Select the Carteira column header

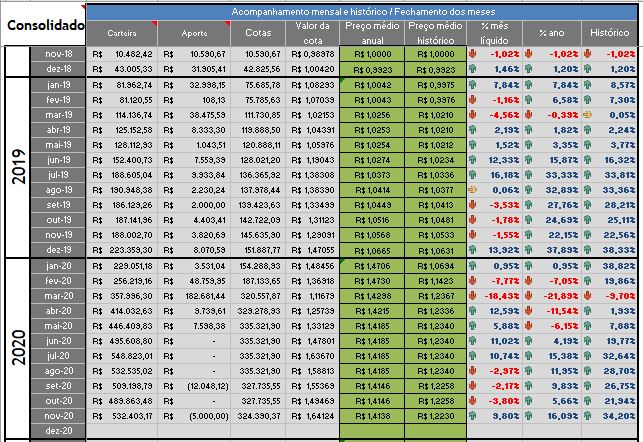[x=122, y=33]
